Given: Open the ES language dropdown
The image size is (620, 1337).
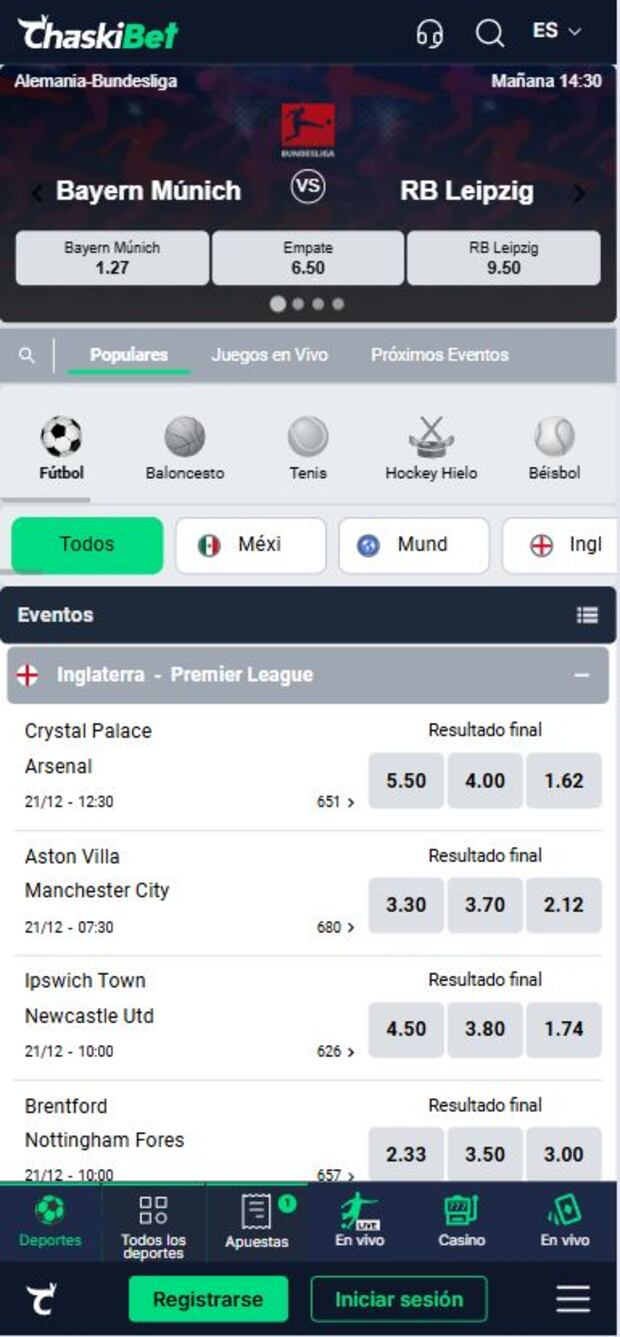Looking at the screenshot, I should click(x=556, y=31).
